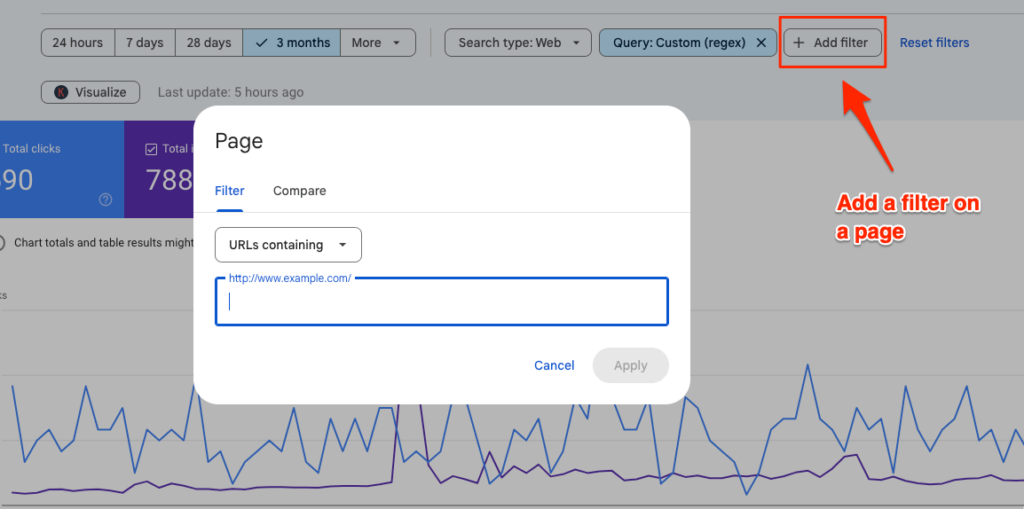Open the Search type: Web filter
This screenshot has width=1024, height=509.
click(x=510, y=43)
